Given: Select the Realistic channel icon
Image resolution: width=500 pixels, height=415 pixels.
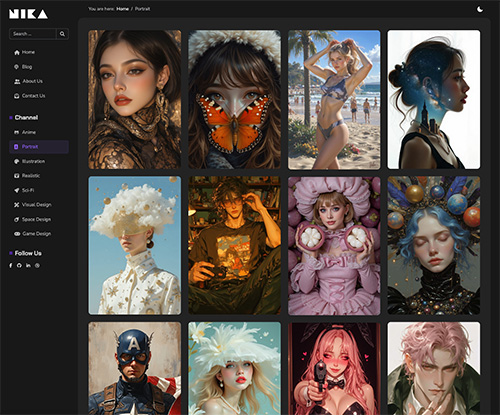Looking at the screenshot, I should tap(16, 176).
